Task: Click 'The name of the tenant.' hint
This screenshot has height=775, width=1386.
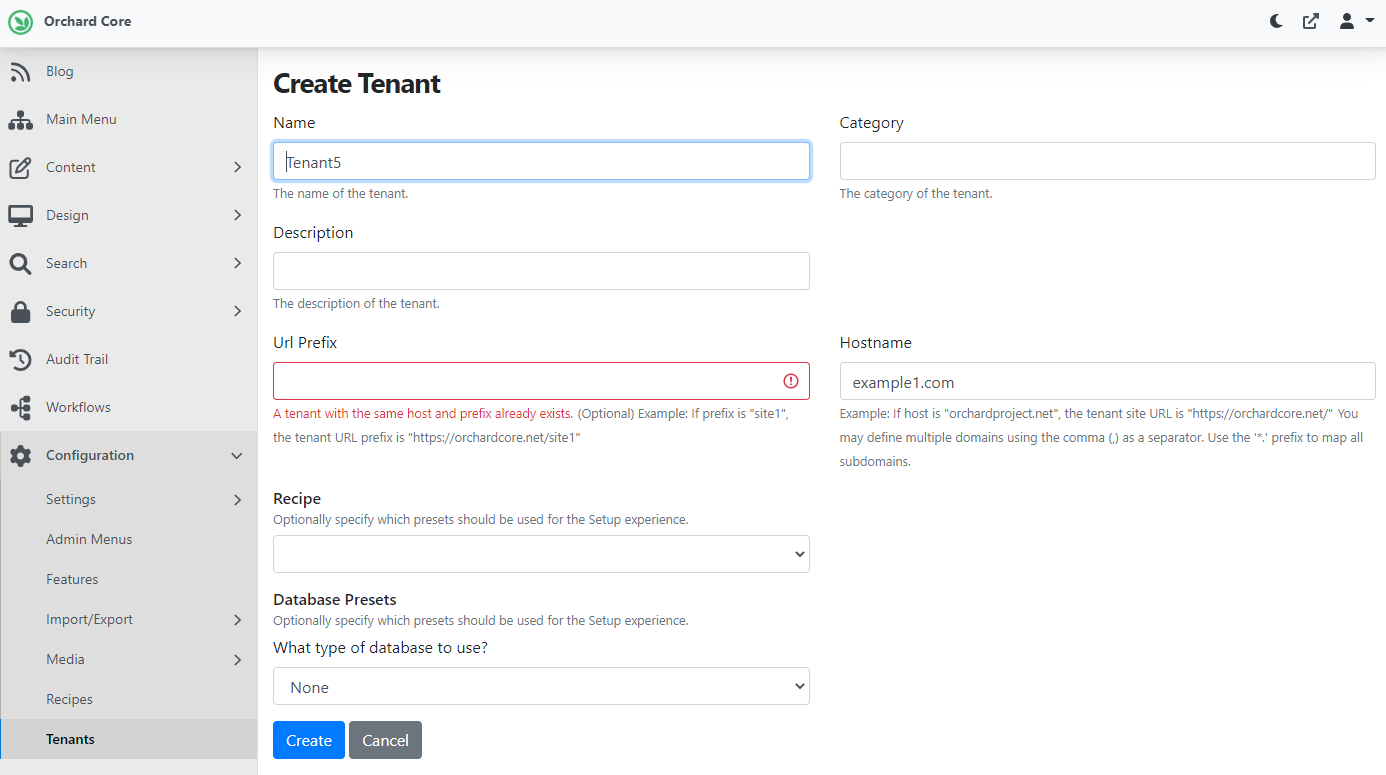Action: point(340,194)
